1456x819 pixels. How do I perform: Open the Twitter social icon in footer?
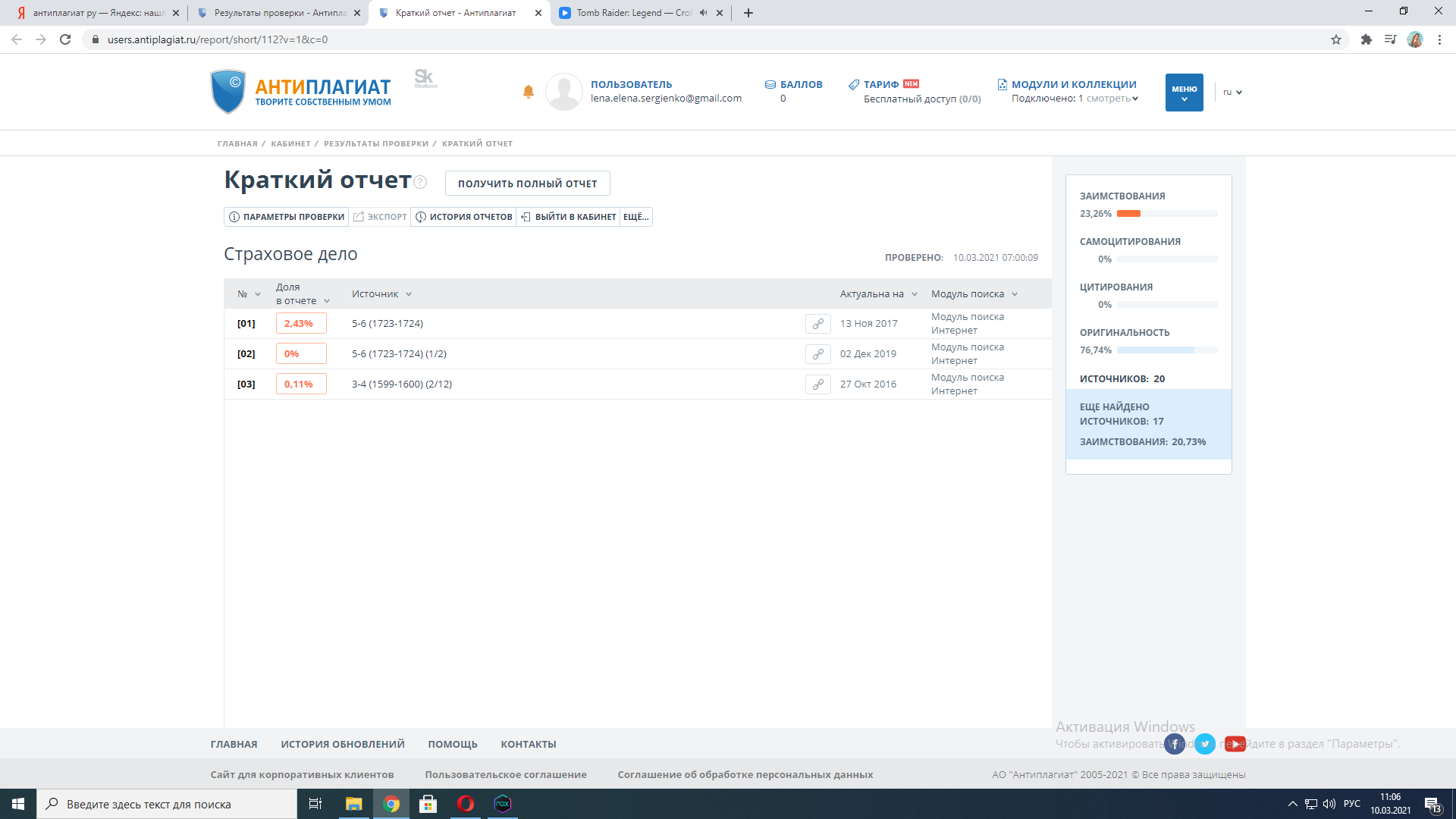[x=1205, y=744]
